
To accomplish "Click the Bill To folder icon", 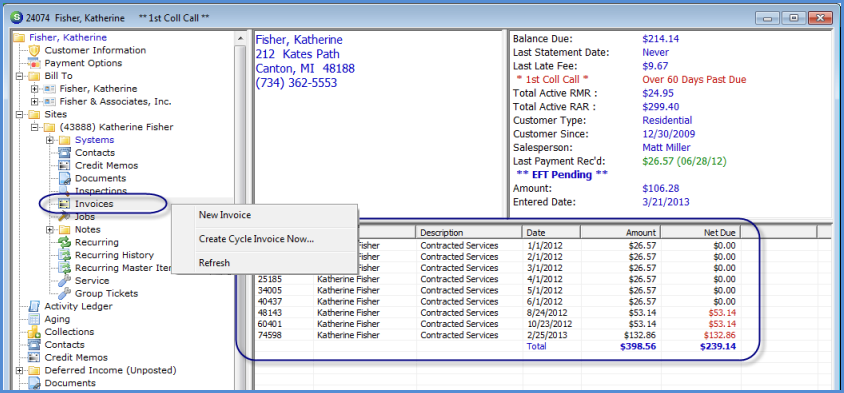I will (34, 76).
